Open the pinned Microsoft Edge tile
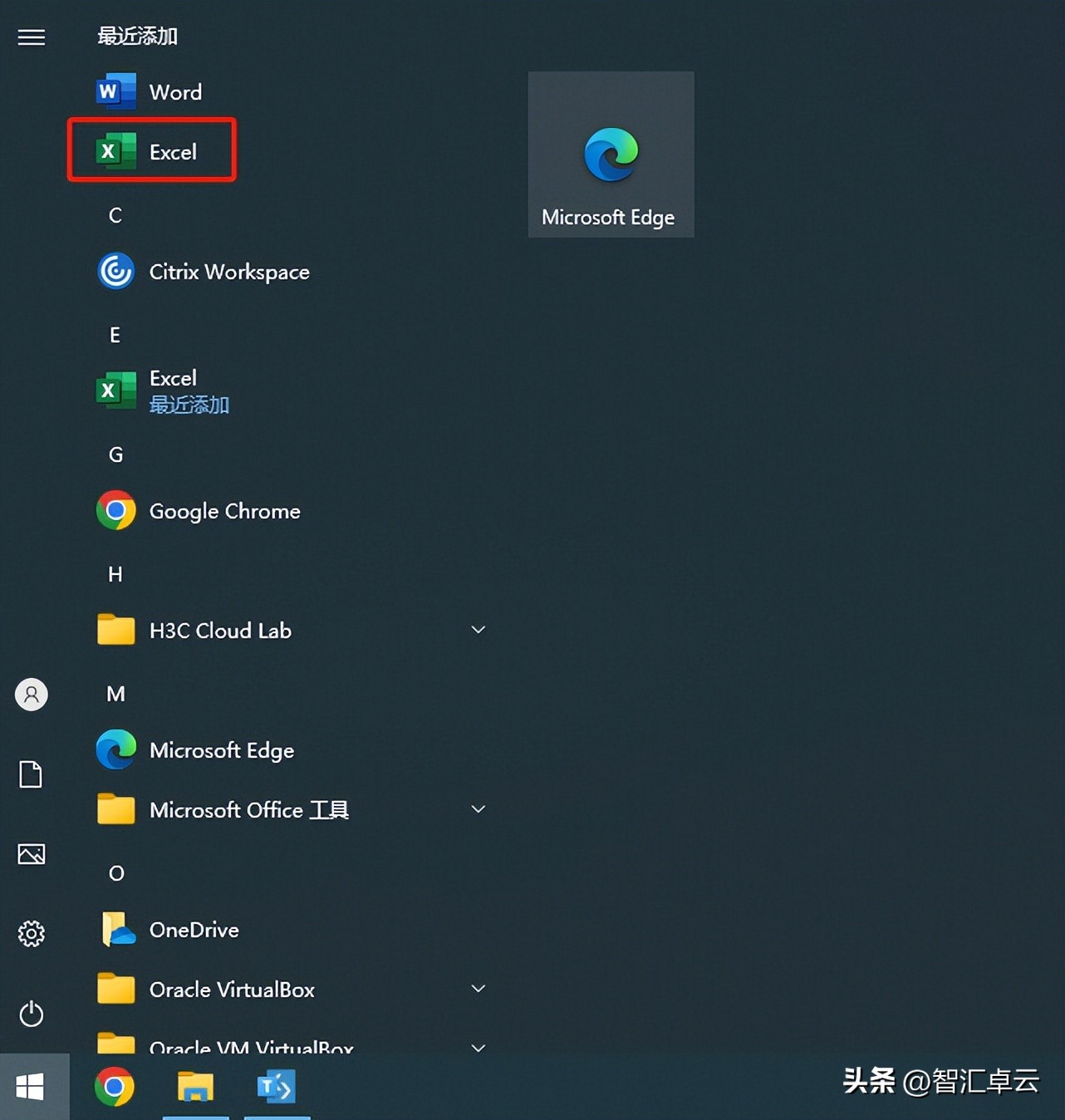This screenshot has width=1065, height=1120. click(611, 154)
